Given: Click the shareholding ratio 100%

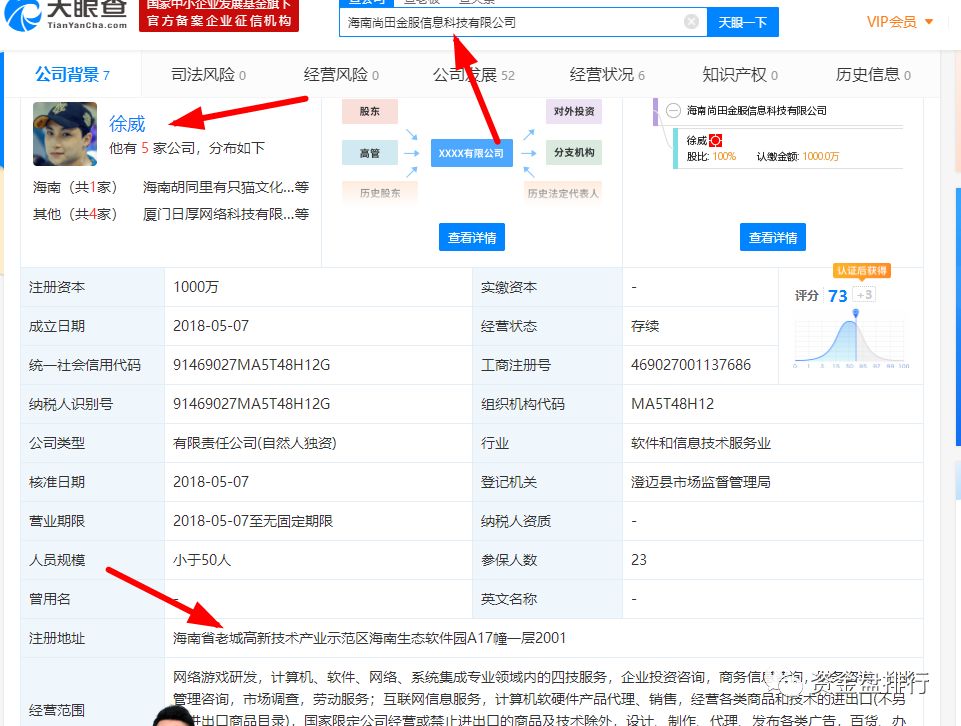Looking at the screenshot, I should point(724,156).
